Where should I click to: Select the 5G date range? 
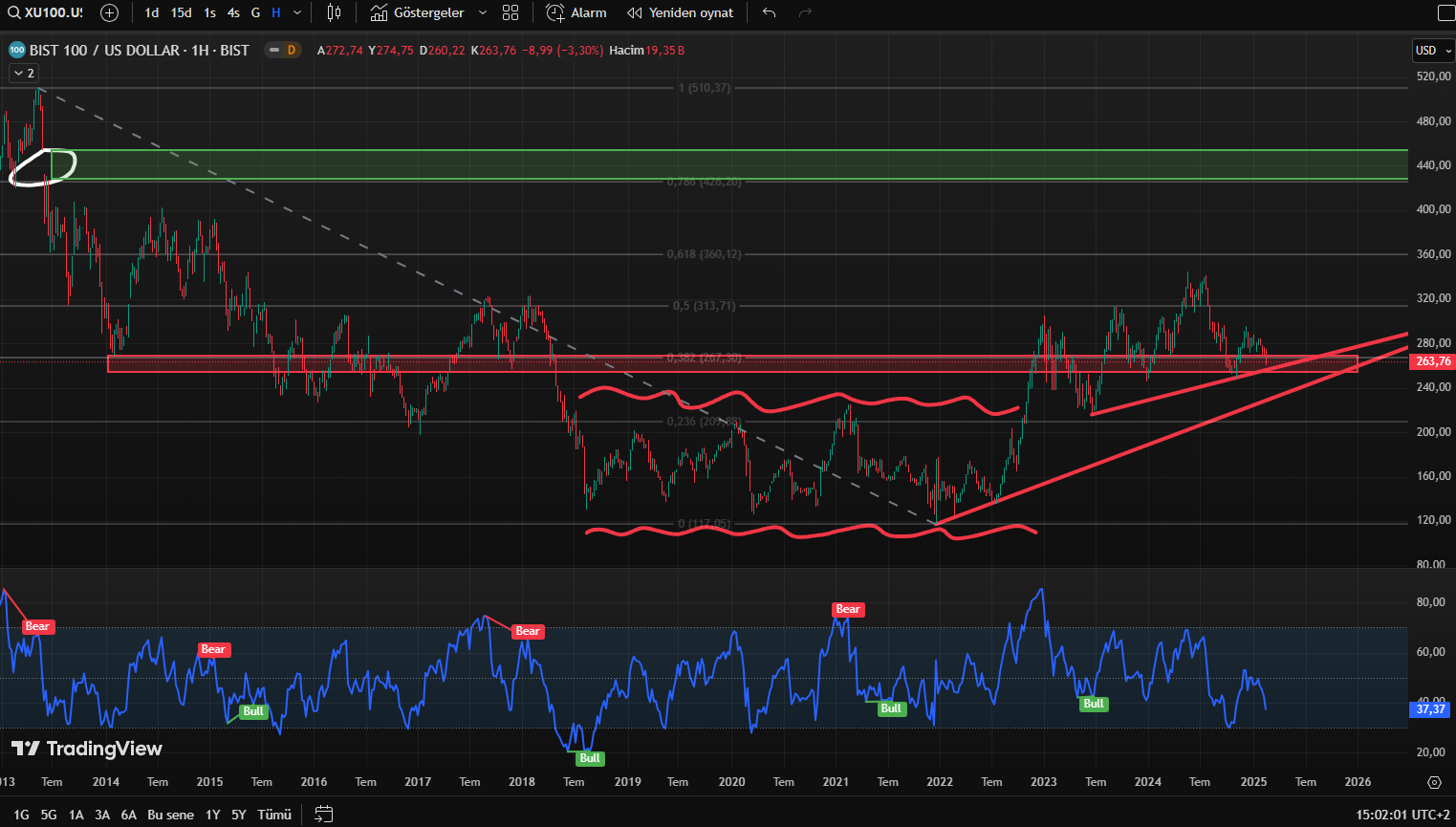[49, 815]
